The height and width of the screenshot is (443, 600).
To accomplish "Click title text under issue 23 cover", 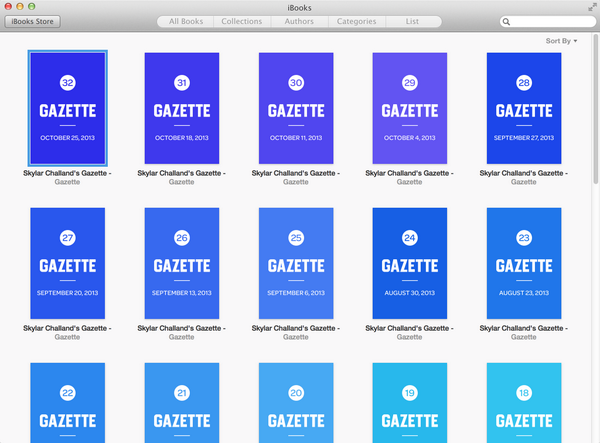I will coord(523,328).
